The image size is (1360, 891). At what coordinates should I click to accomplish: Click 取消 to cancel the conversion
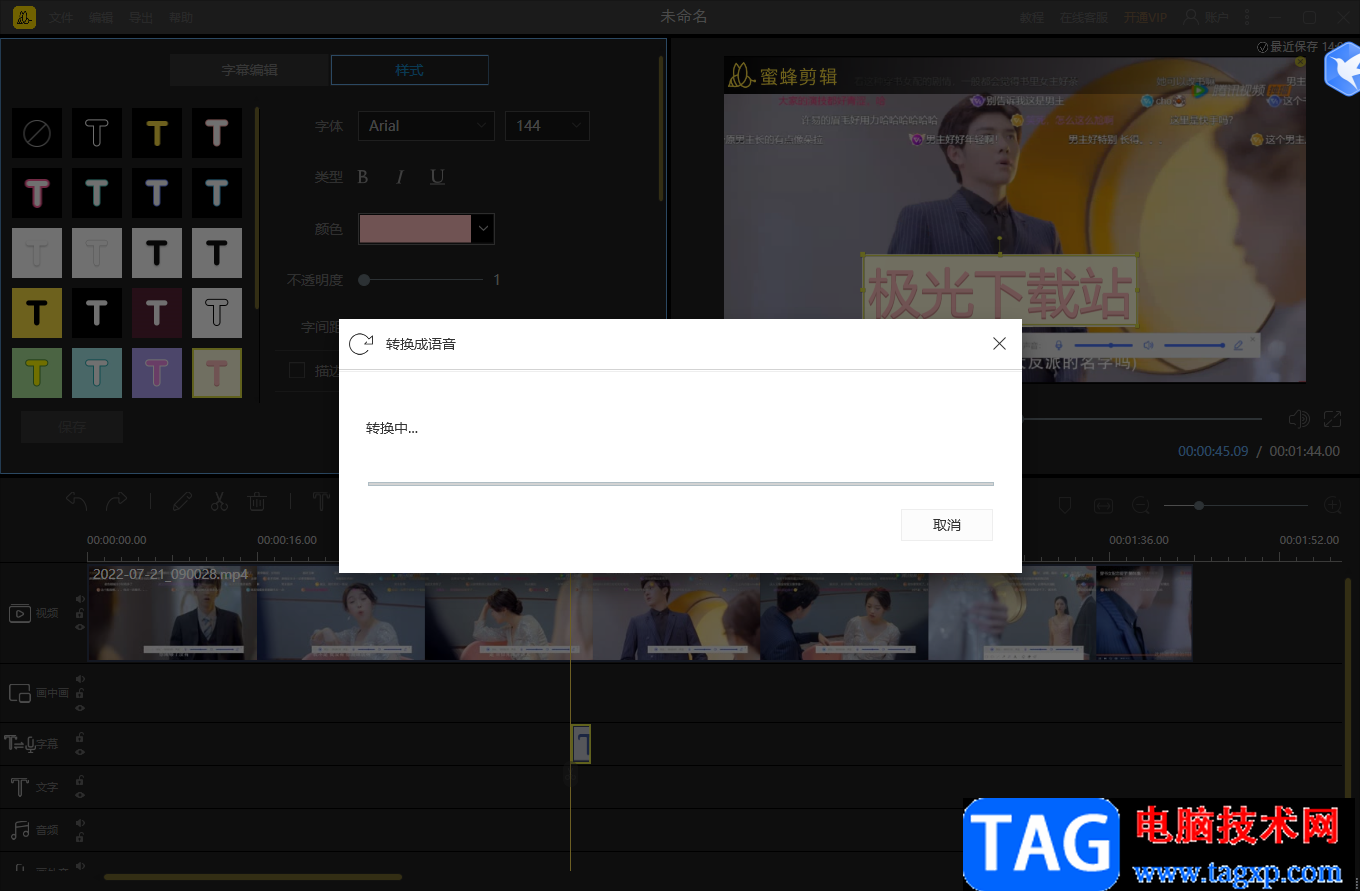tap(947, 525)
